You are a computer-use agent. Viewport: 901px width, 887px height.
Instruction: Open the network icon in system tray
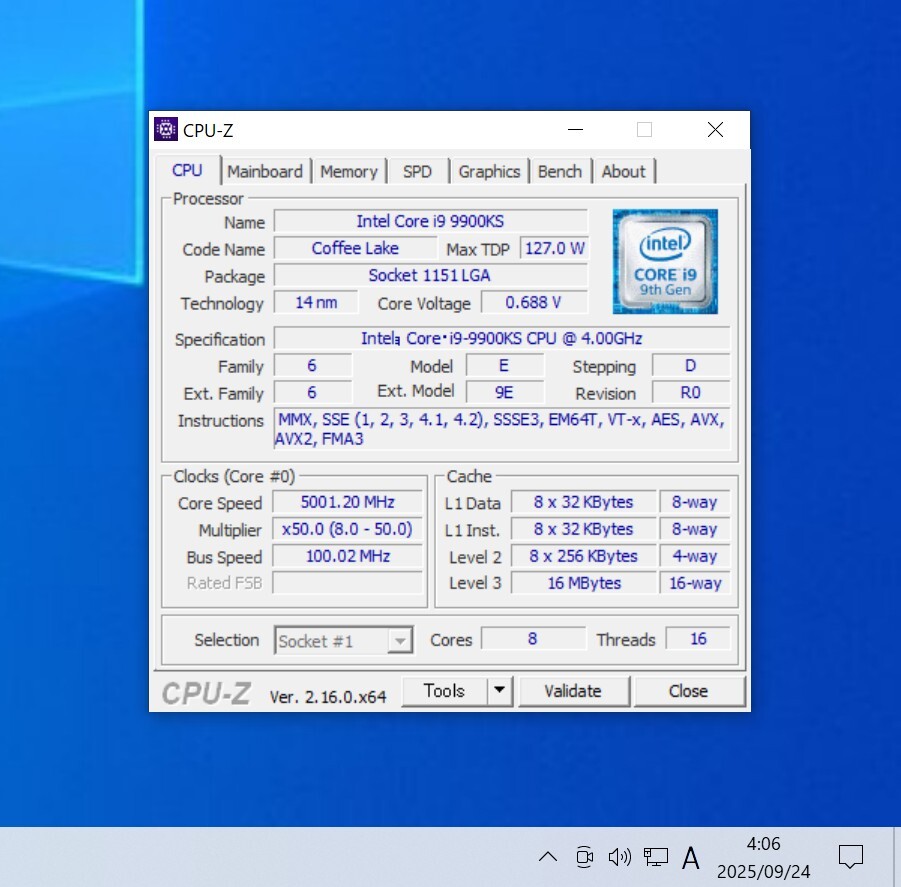[656, 856]
